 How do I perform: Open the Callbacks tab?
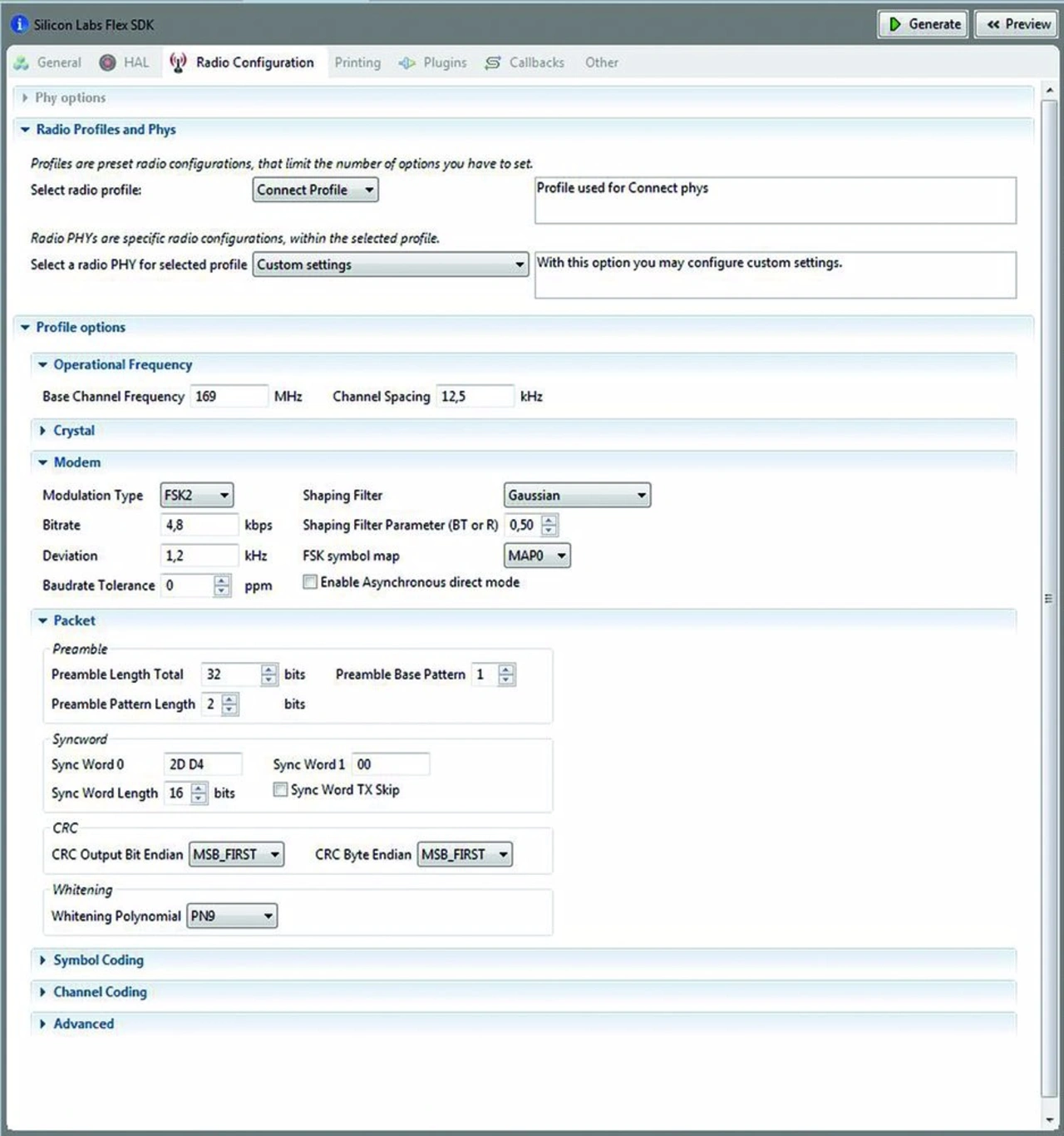click(x=525, y=62)
